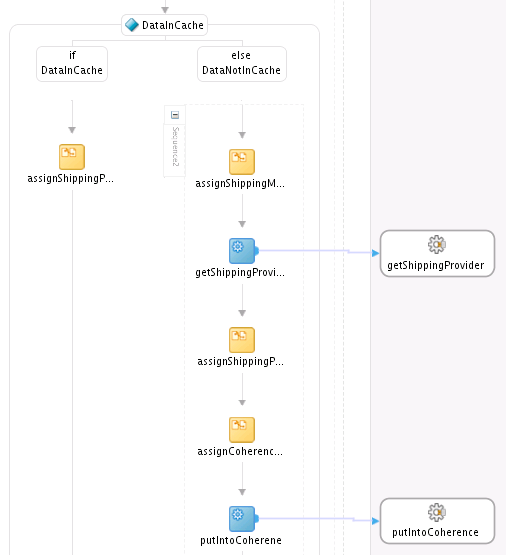Select the if DataInCache branch box
Screen dimensions: 506x555
click(x=72, y=64)
